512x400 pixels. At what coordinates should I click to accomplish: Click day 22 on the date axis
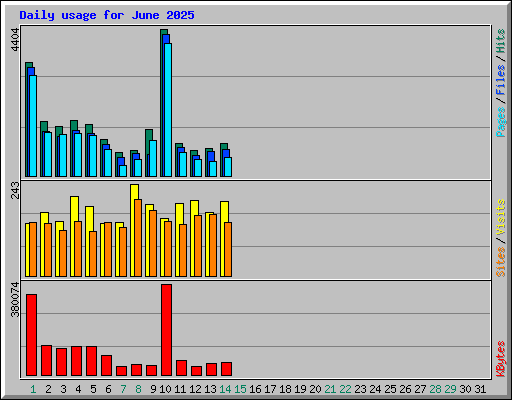click(345, 389)
